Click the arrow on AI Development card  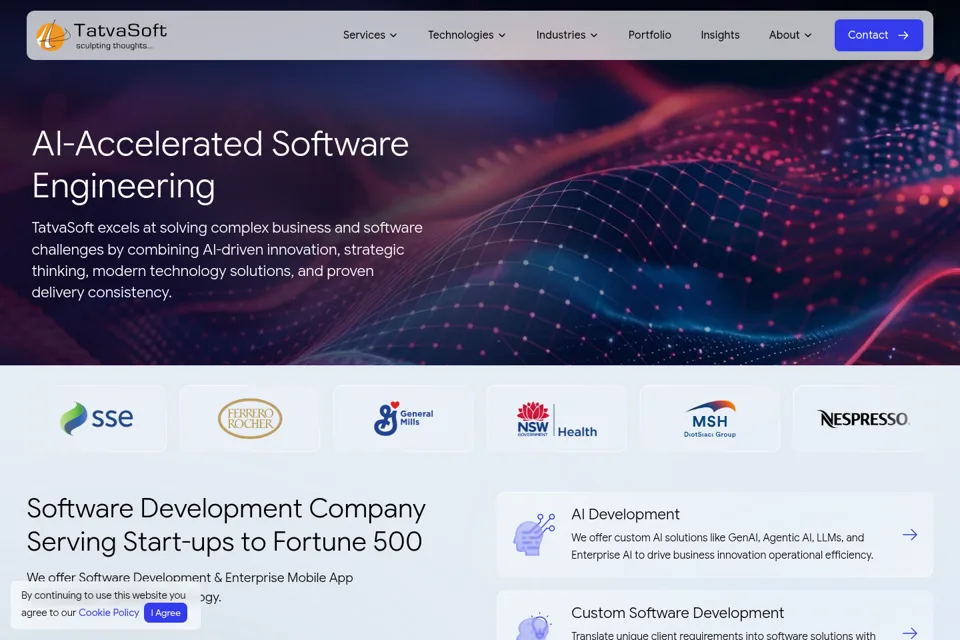coord(910,535)
